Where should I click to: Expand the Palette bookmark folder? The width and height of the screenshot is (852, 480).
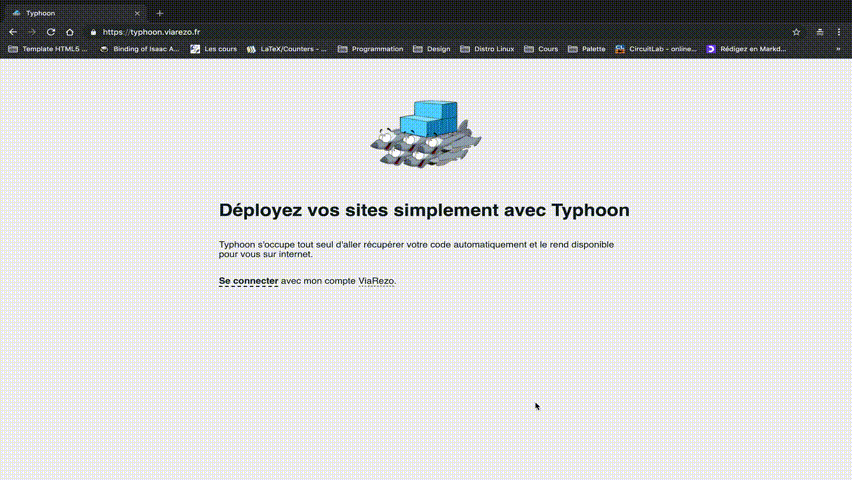586,49
